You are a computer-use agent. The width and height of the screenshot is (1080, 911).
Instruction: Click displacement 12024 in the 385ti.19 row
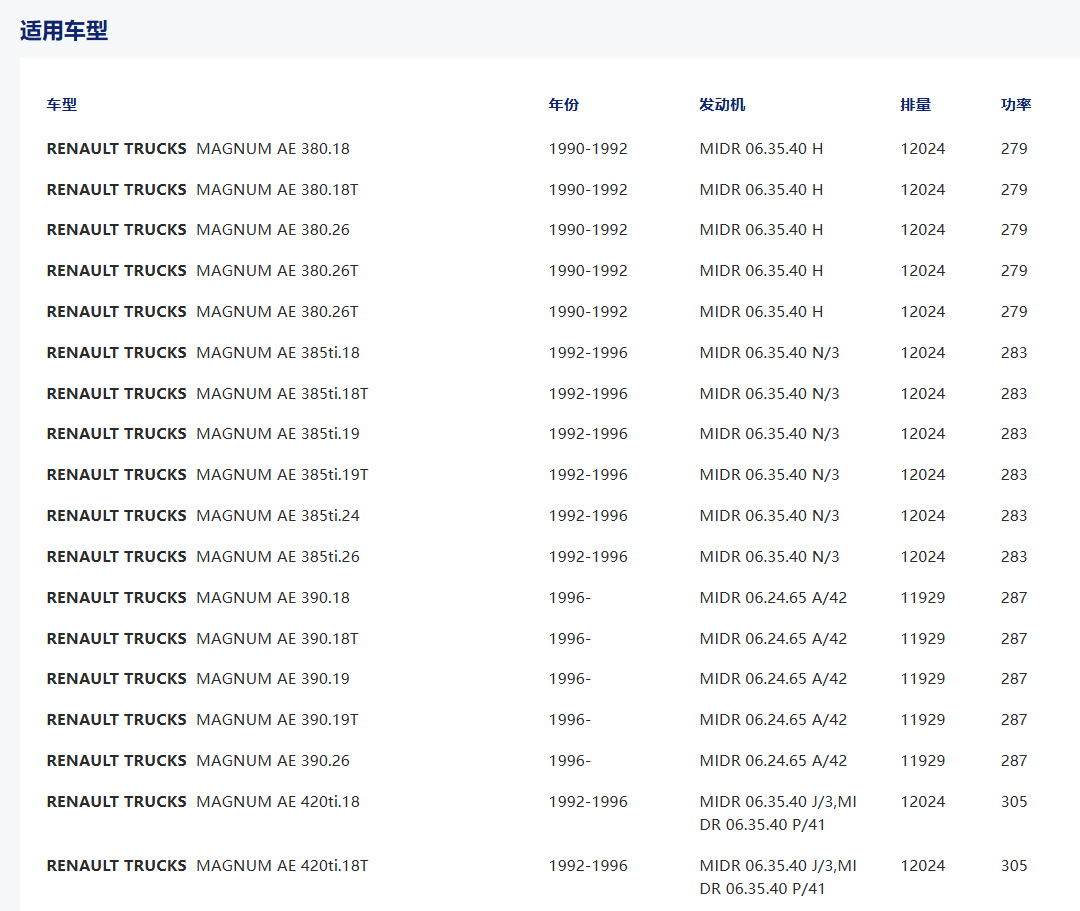(x=923, y=434)
